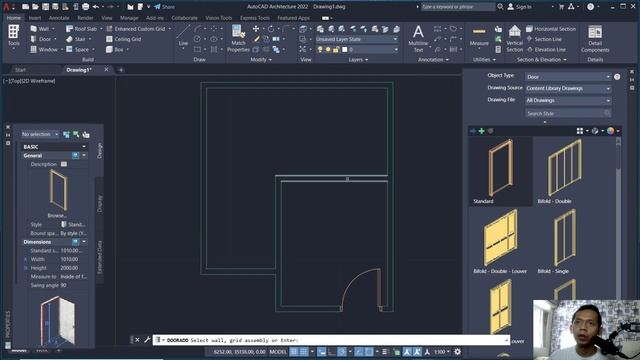Open status bar workspace settings gear
This screenshot has height=360, width=640.
point(458,351)
